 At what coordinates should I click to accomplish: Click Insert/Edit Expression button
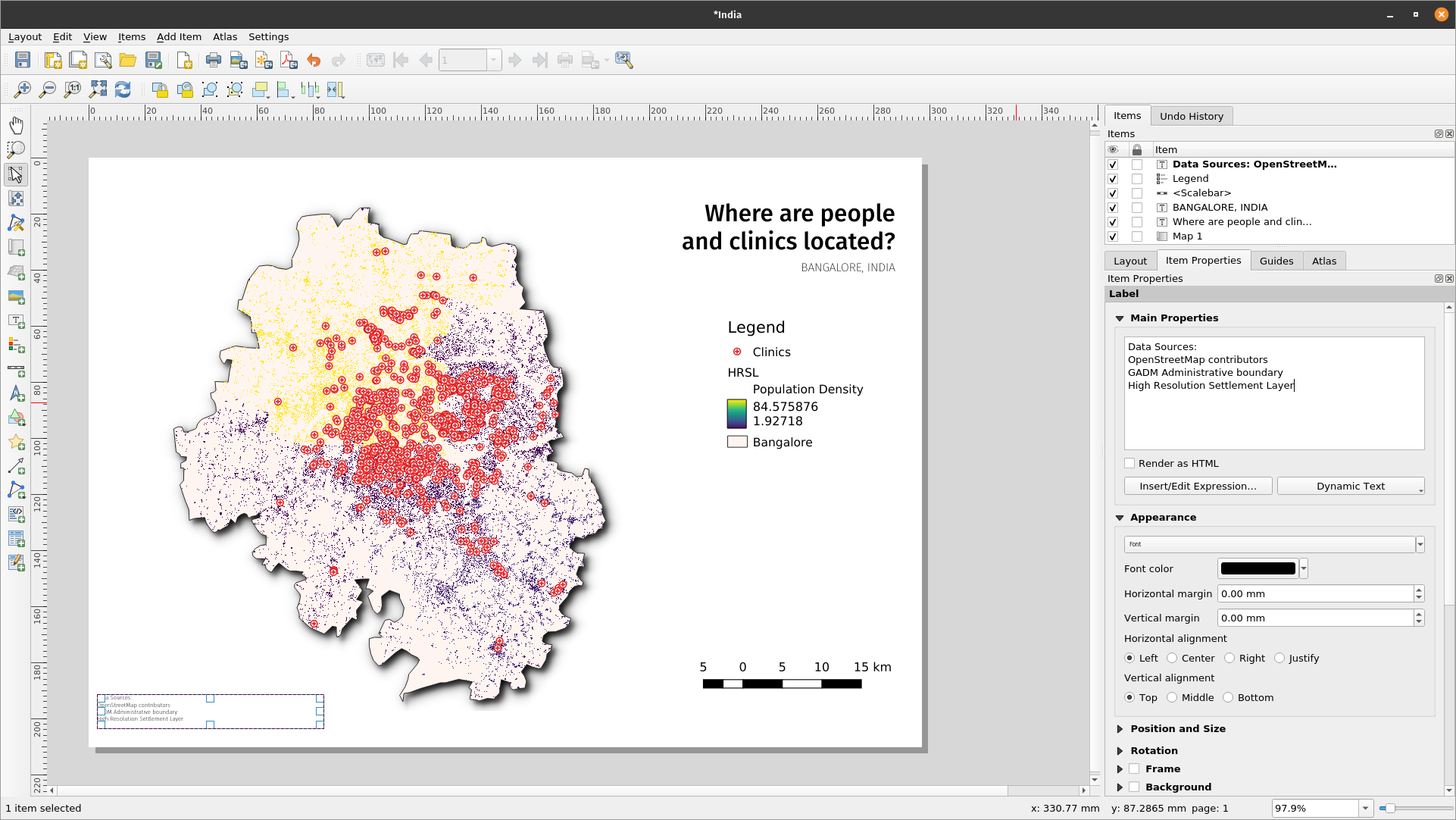[x=1198, y=487]
